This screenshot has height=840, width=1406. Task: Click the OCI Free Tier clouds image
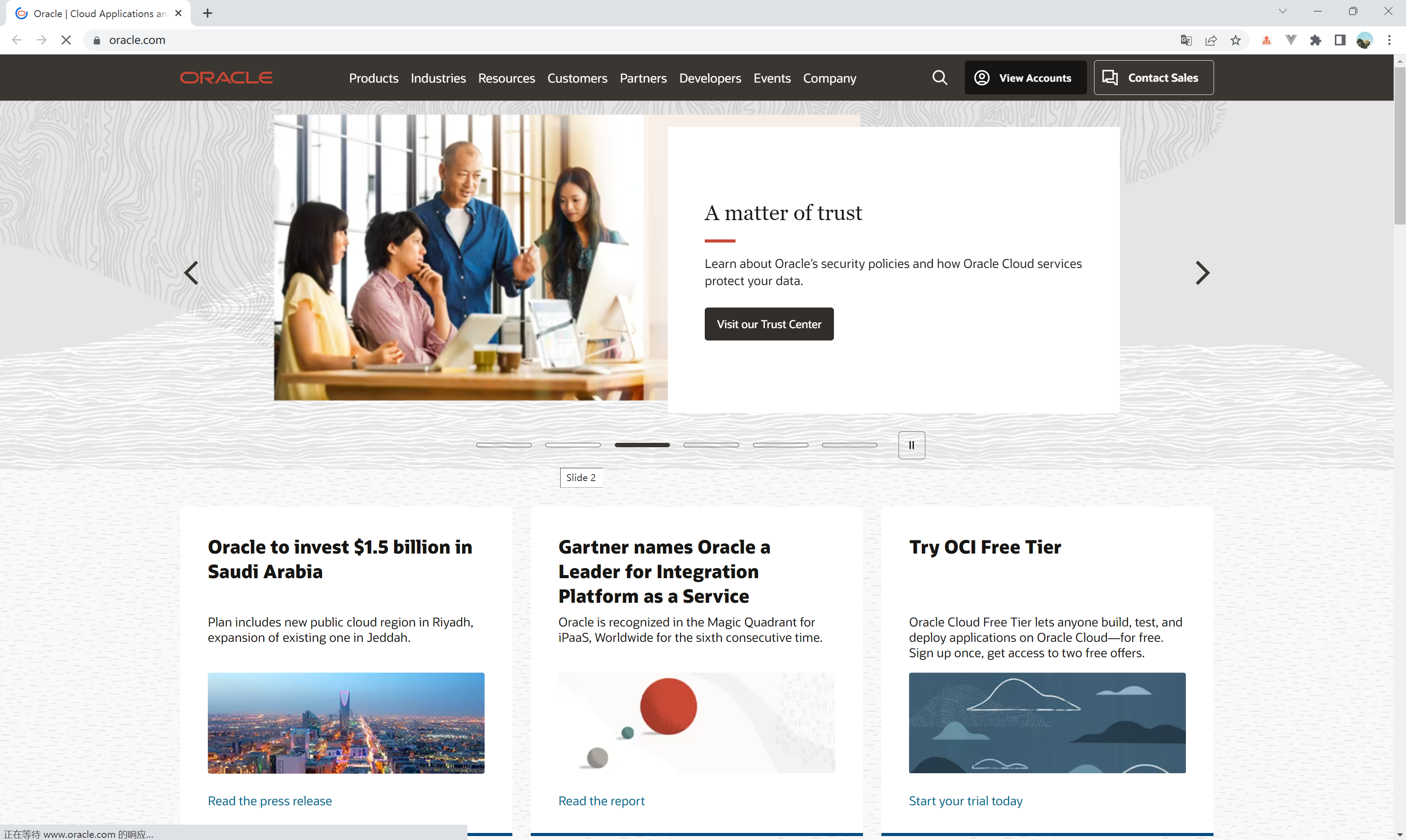click(1047, 723)
